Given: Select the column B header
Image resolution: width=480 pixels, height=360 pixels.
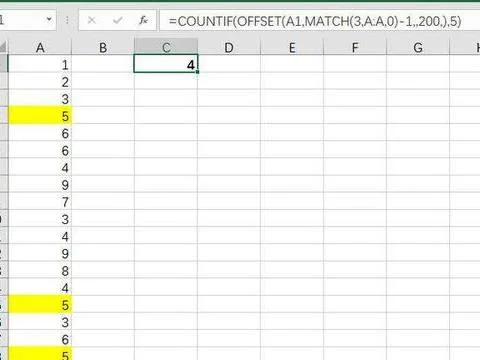Looking at the screenshot, I should point(103,47).
